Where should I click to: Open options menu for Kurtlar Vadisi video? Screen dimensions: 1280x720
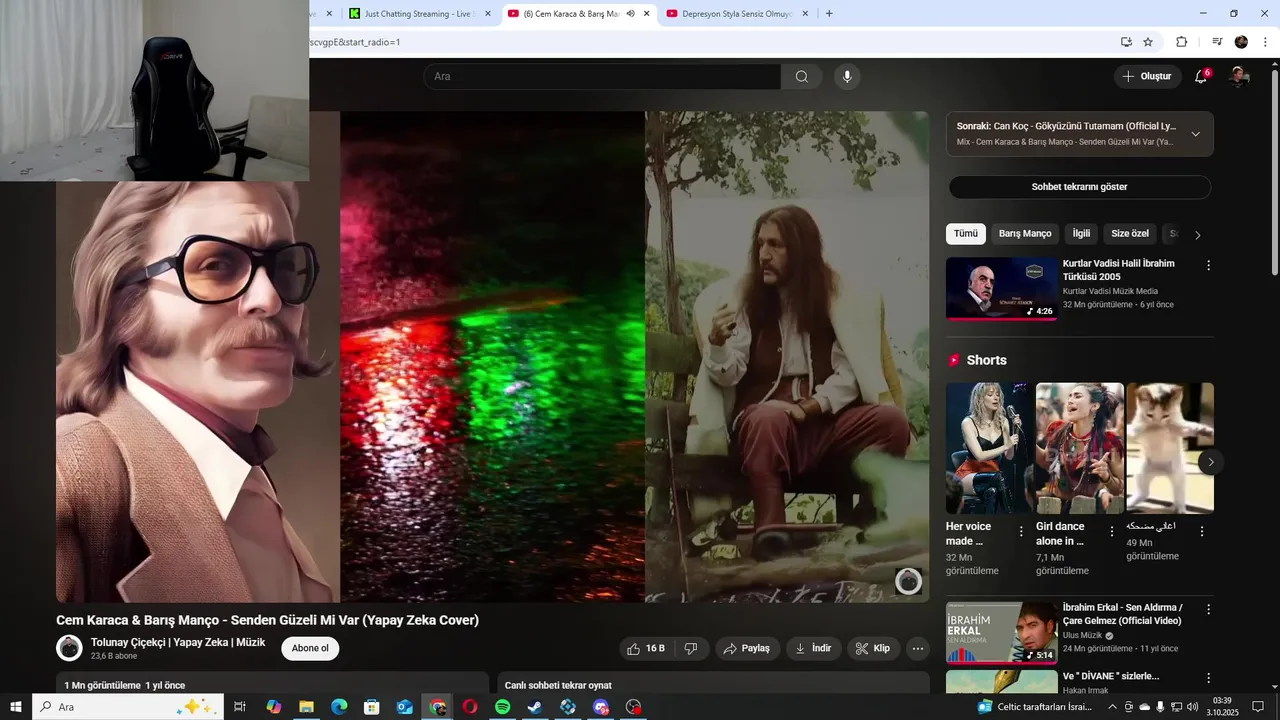tap(1208, 266)
